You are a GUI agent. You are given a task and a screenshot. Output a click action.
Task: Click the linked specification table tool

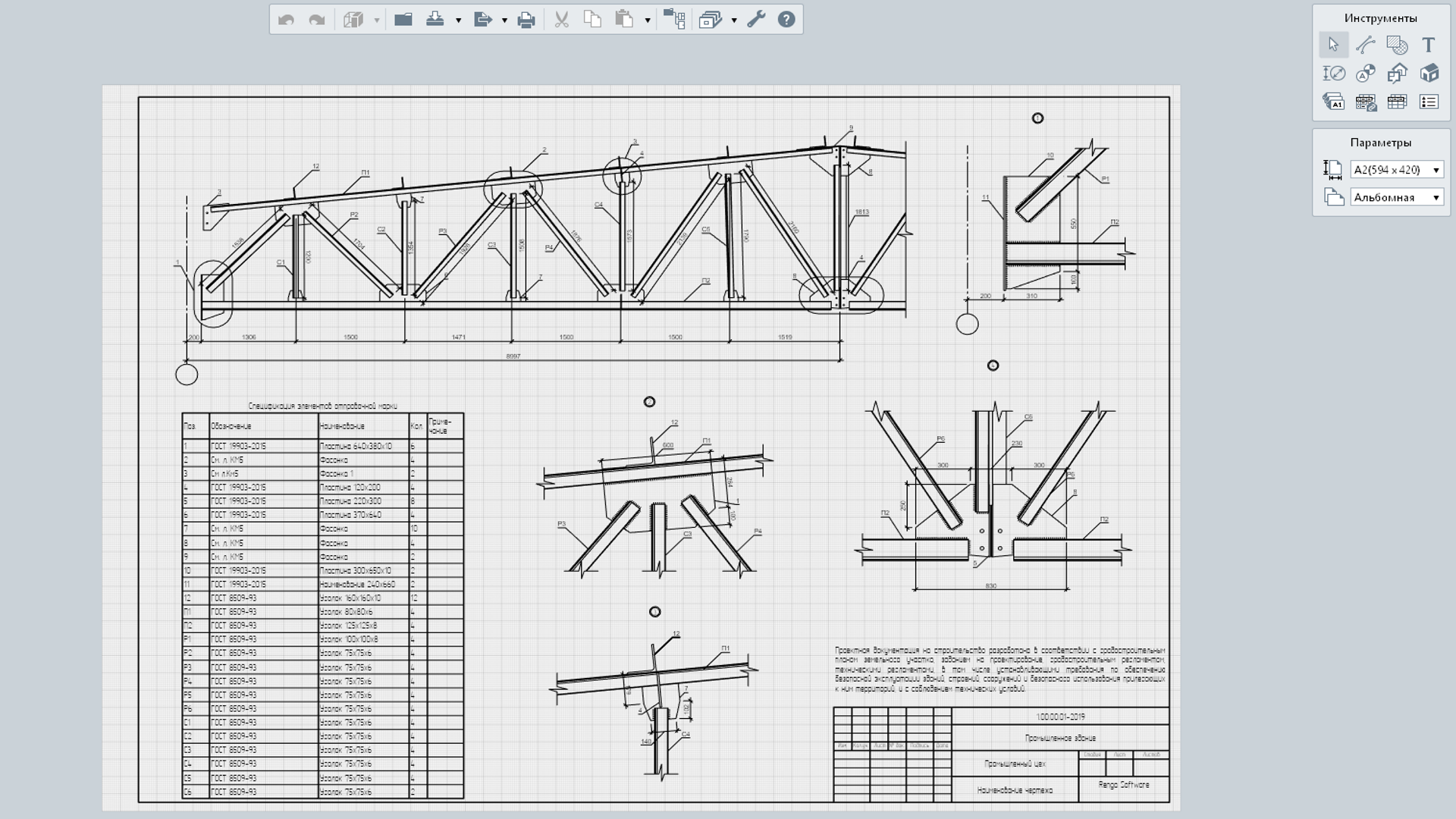coord(1365,102)
